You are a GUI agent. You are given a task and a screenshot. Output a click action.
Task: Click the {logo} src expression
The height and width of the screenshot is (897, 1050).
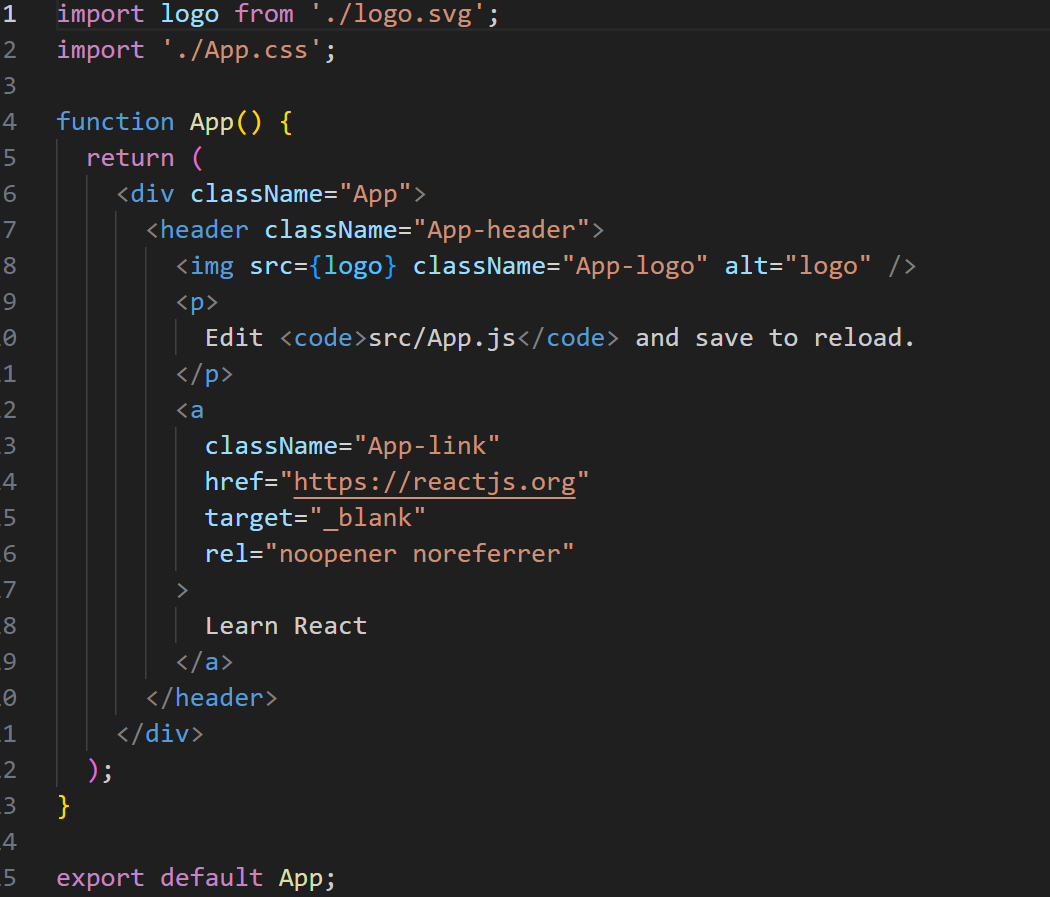pyautogui.click(x=353, y=266)
